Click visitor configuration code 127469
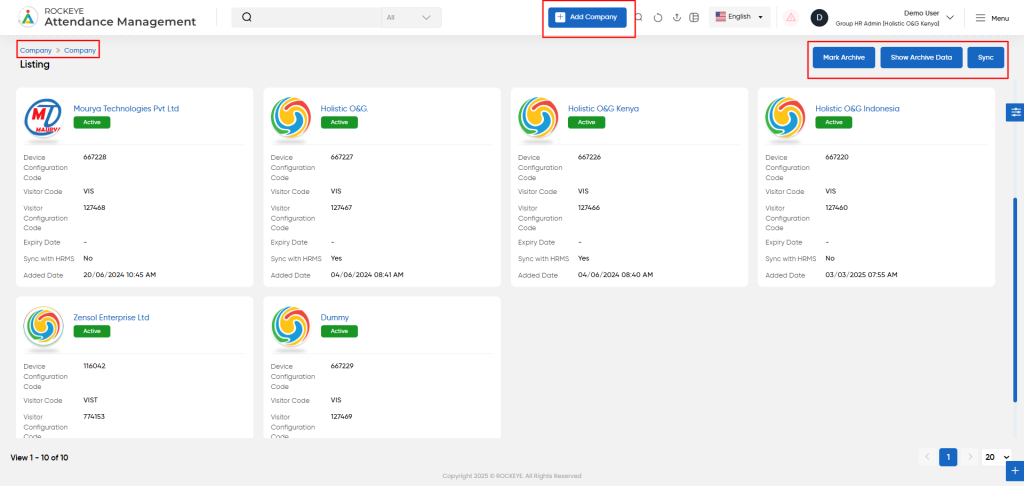Viewport: 1024px width, 486px height. pyautogui.click(x=342, y=417)
